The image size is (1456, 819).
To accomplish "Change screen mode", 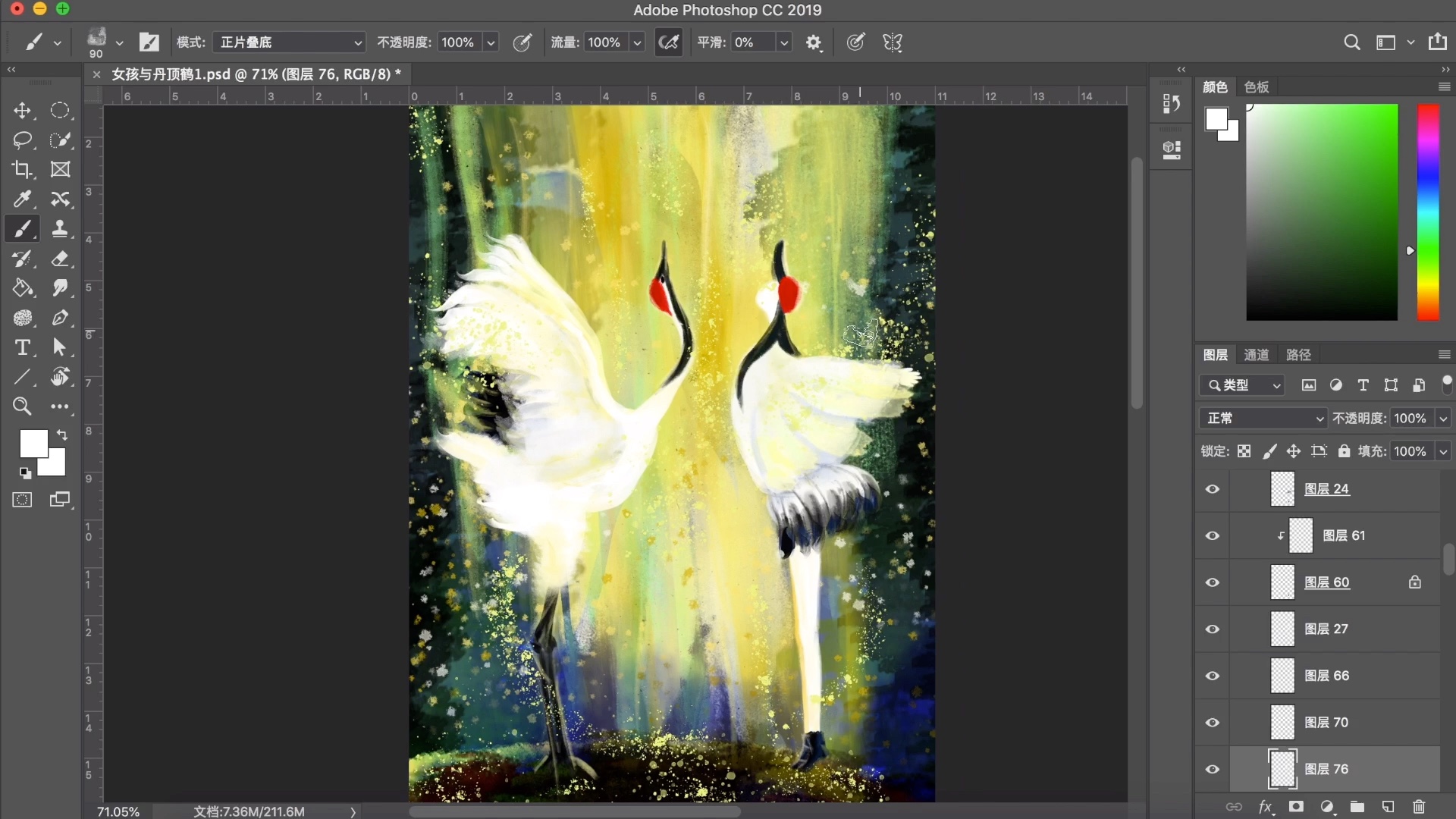I will [x=60, y=500].
